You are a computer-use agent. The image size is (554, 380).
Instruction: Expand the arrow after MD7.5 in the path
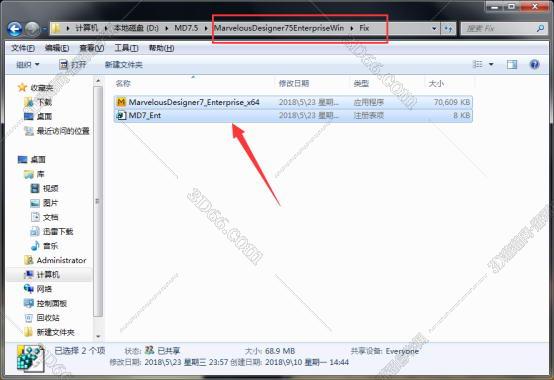206,28
